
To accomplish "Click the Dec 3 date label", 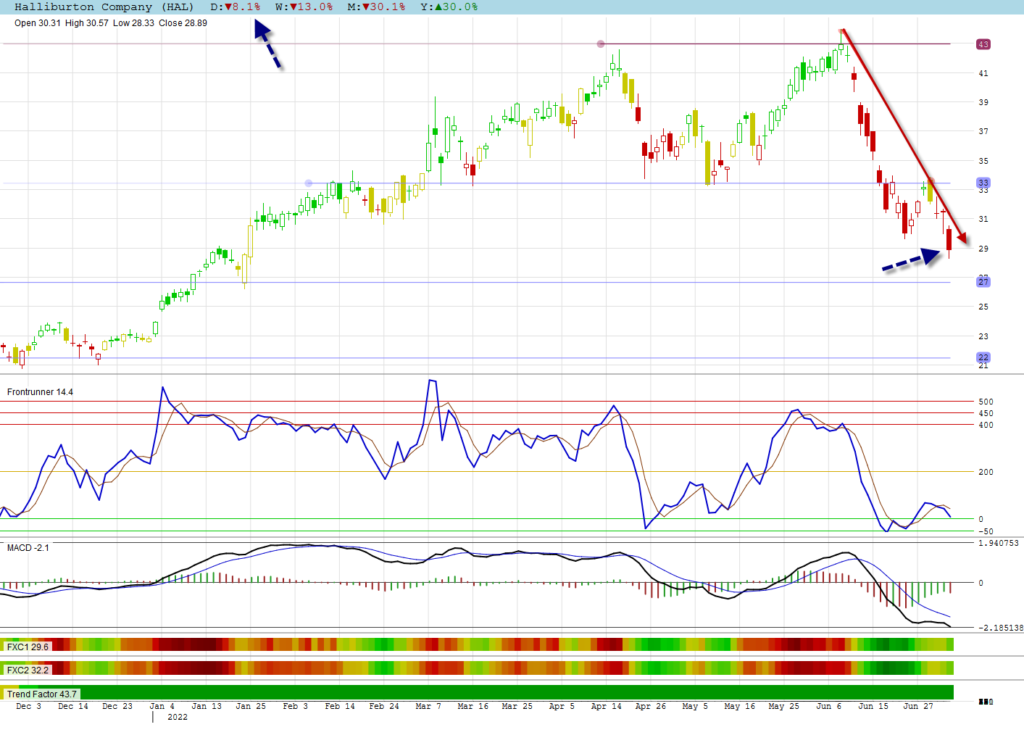I will pyautogui.click(x=28, y=706).
